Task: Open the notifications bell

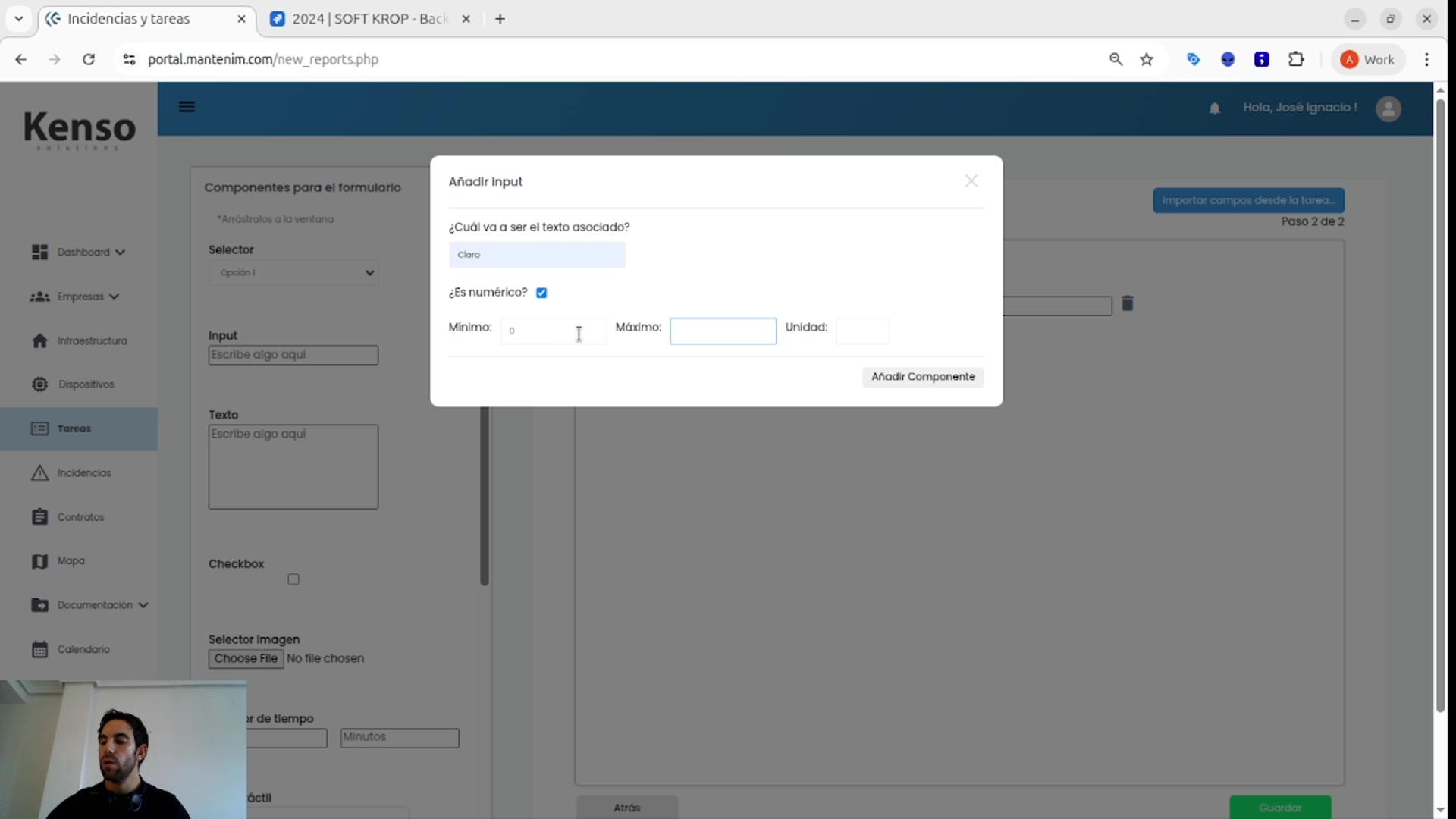Action: (x=1214, y=108)
